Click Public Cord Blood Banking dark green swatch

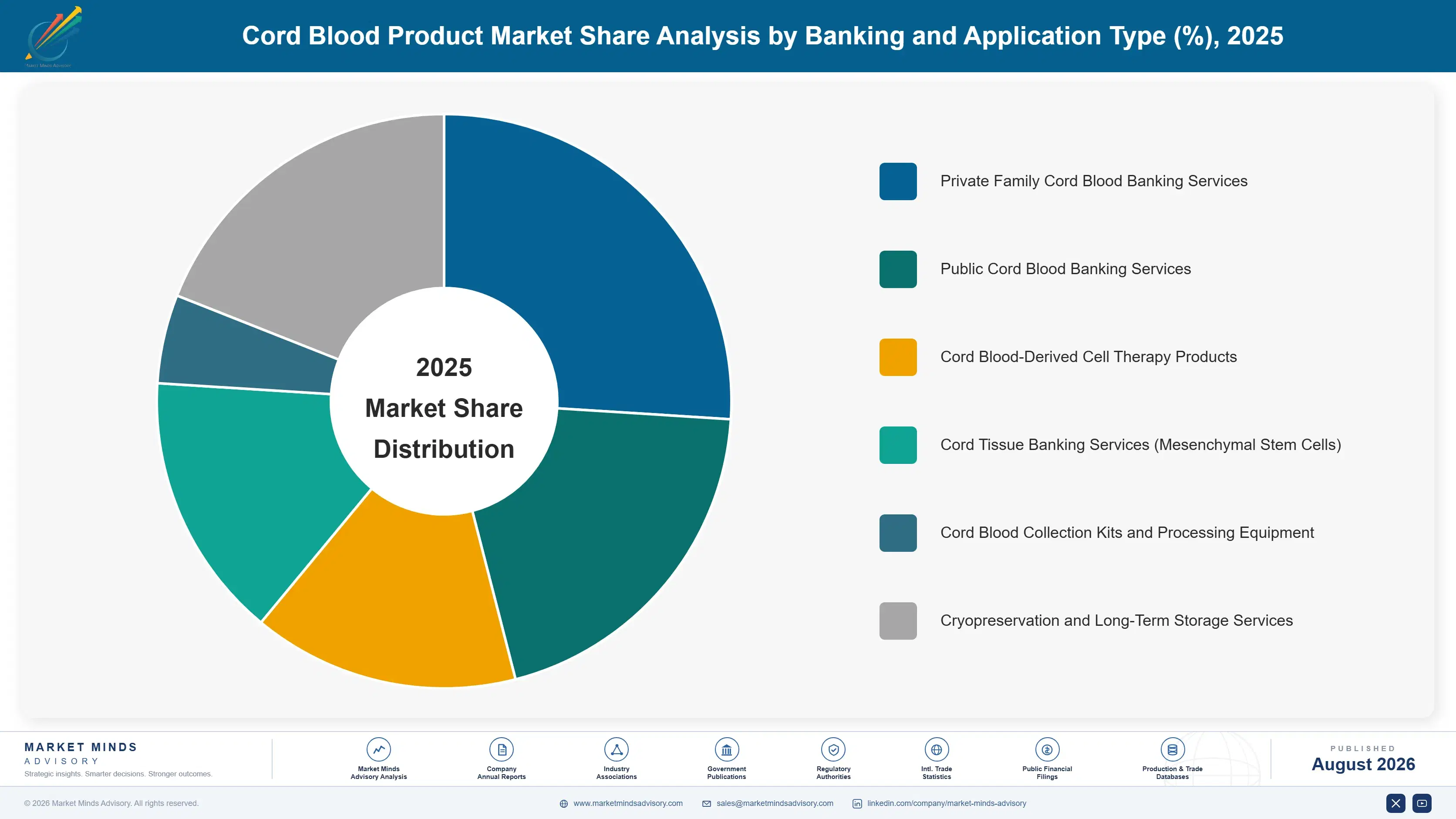(x=897, y=269)
